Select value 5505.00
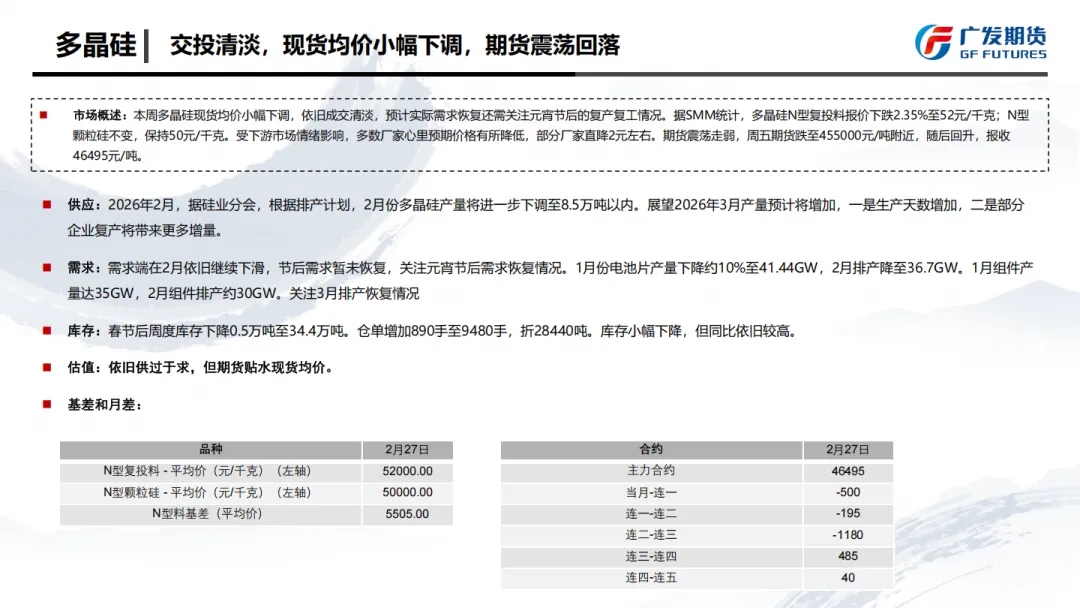 pyautogui.click(x=407, y=514)
